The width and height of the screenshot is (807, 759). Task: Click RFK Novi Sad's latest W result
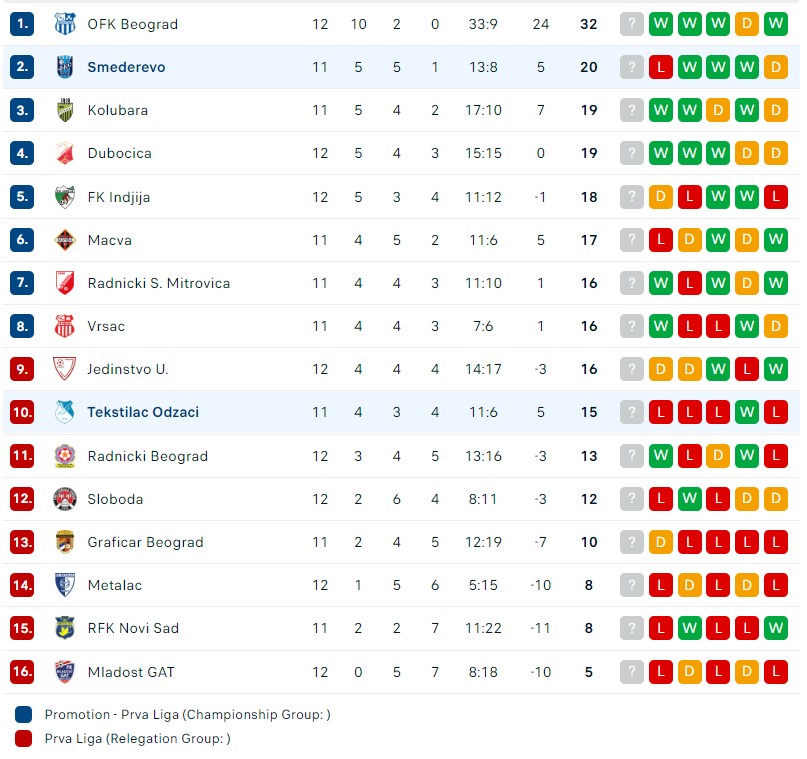pos(776,628)
